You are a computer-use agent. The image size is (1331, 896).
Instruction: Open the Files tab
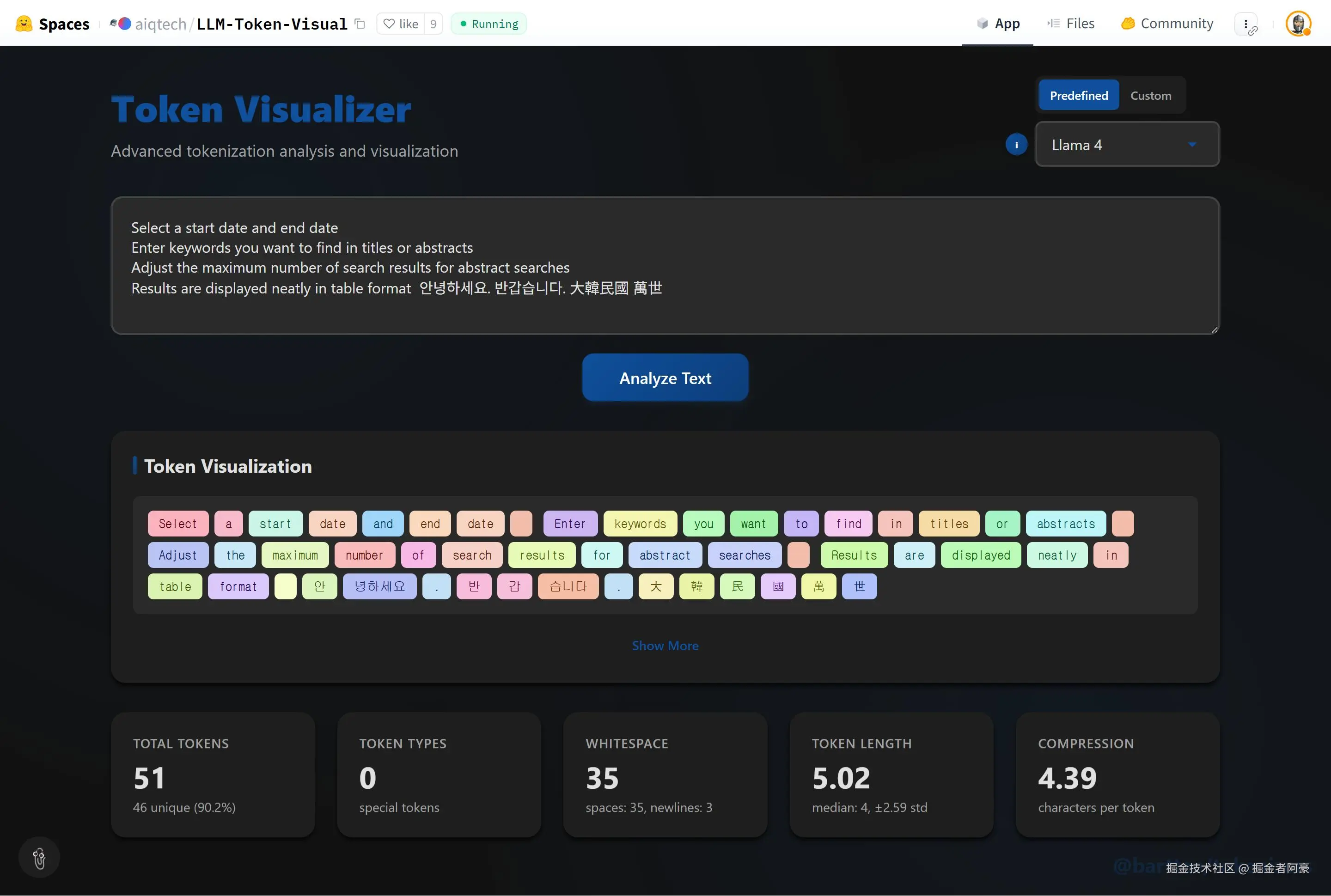point(1071,24)
